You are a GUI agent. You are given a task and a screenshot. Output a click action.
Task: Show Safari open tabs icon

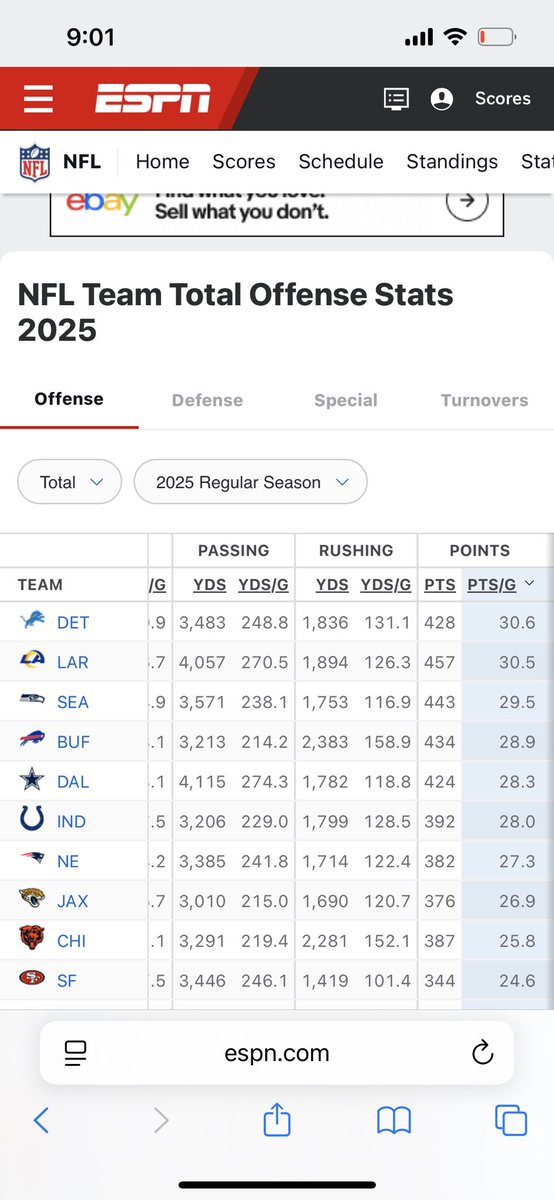pos(511,1121)
